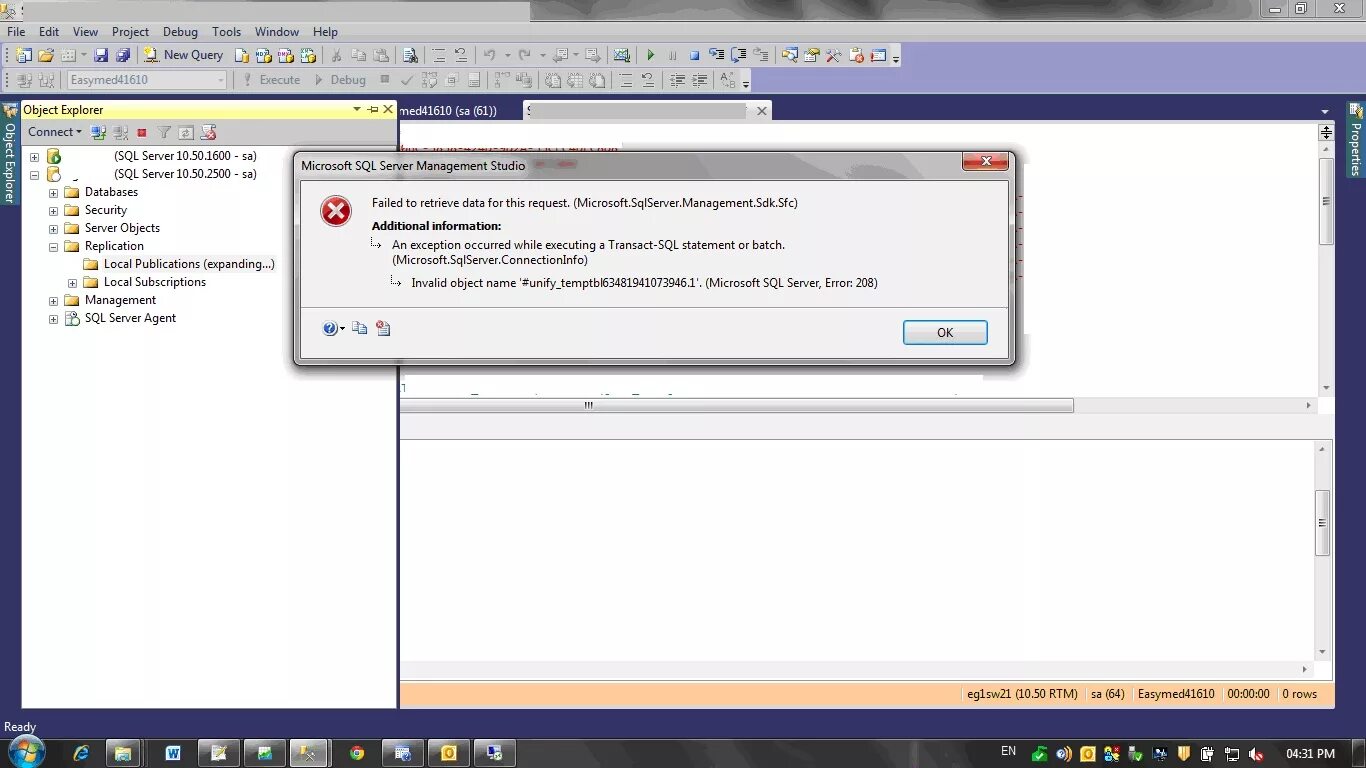Open the Properties Window toolbar icon
The width and height of the screenshot is (1366, 768).
coord(812,55)
